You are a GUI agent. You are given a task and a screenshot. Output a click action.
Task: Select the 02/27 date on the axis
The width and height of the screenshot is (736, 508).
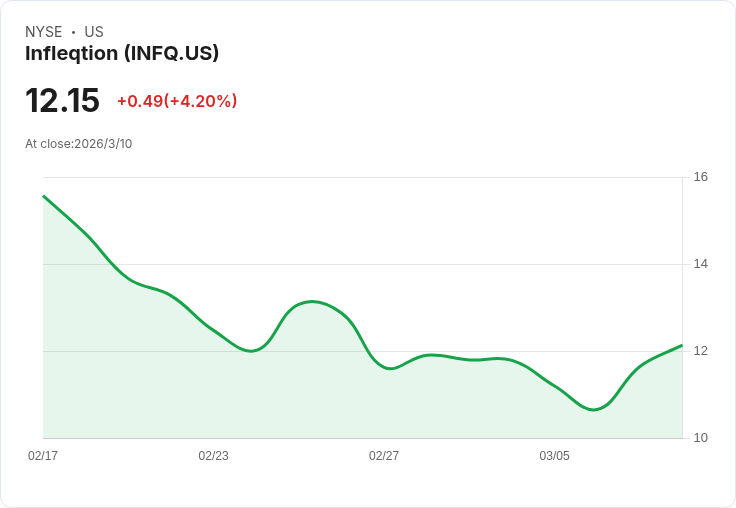(384, 456)
